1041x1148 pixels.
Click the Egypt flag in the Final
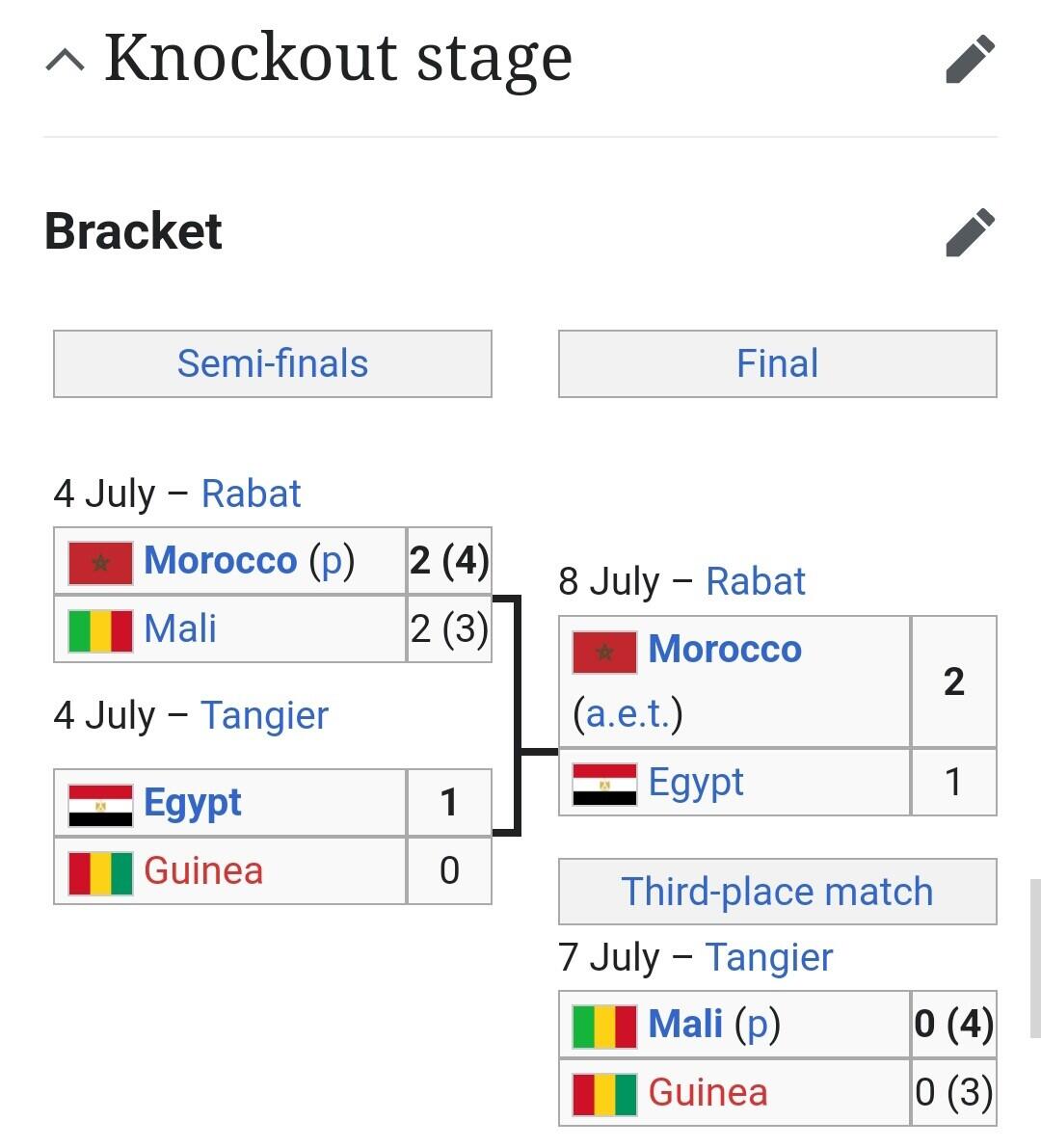[604, 784]
